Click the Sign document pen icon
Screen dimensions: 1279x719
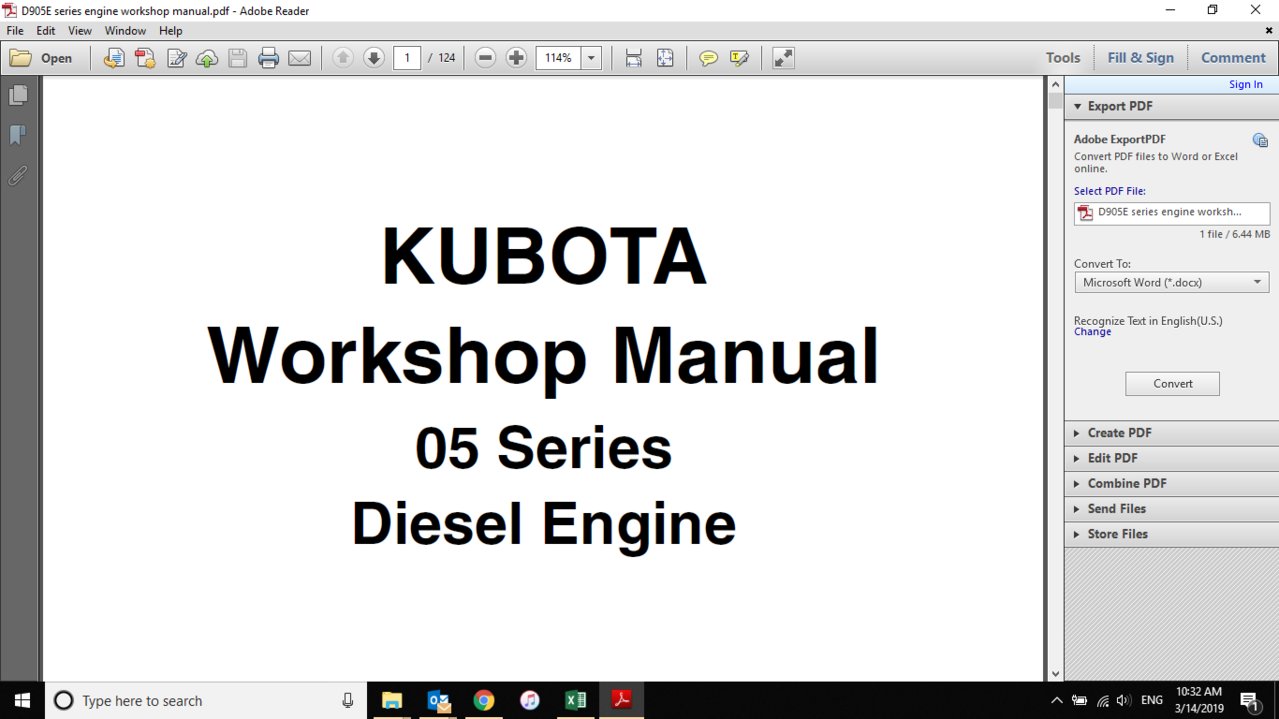click(176, 58)
